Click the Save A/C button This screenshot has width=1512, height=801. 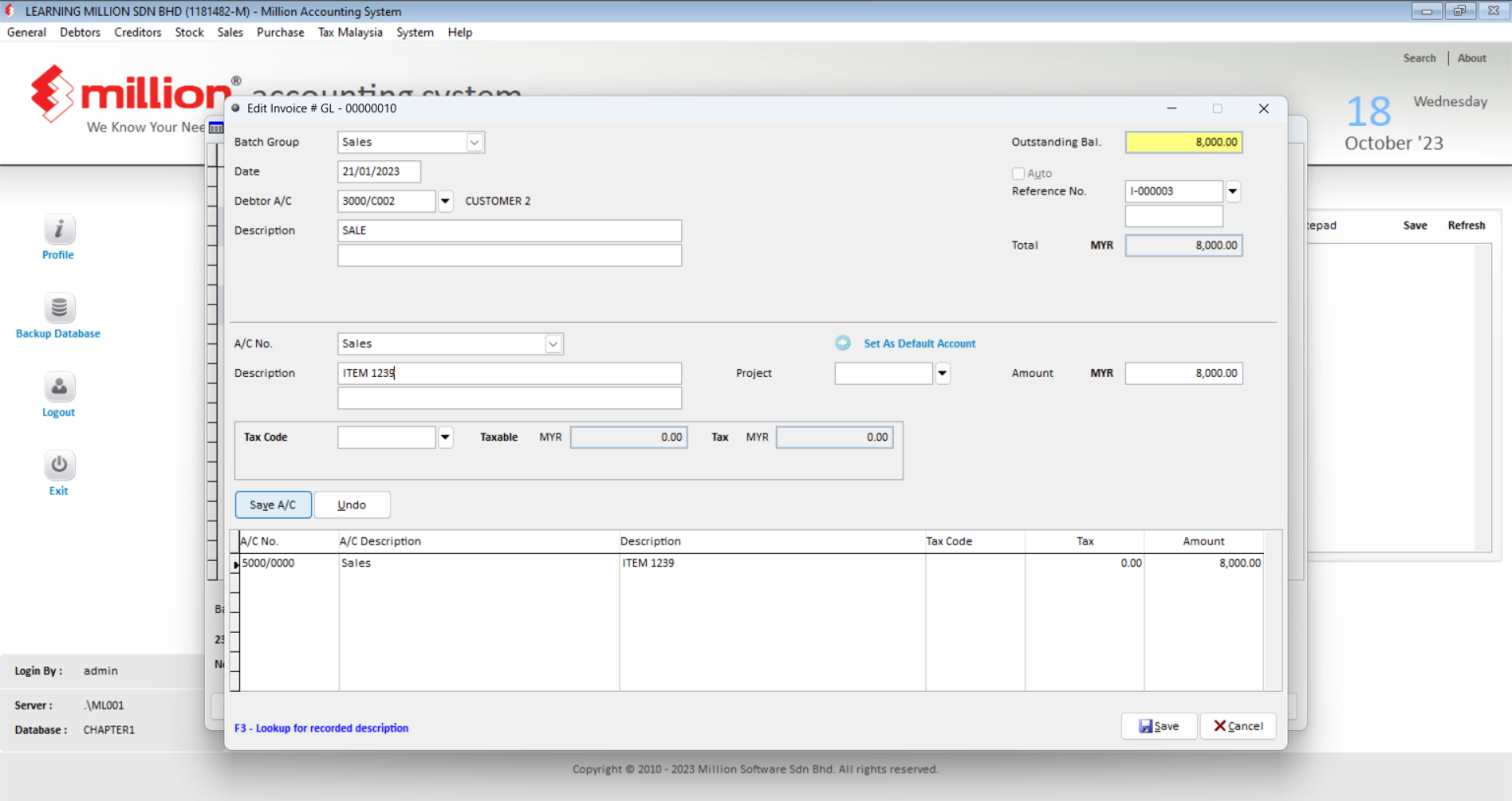pyautogui.click(x=273, y=505)
